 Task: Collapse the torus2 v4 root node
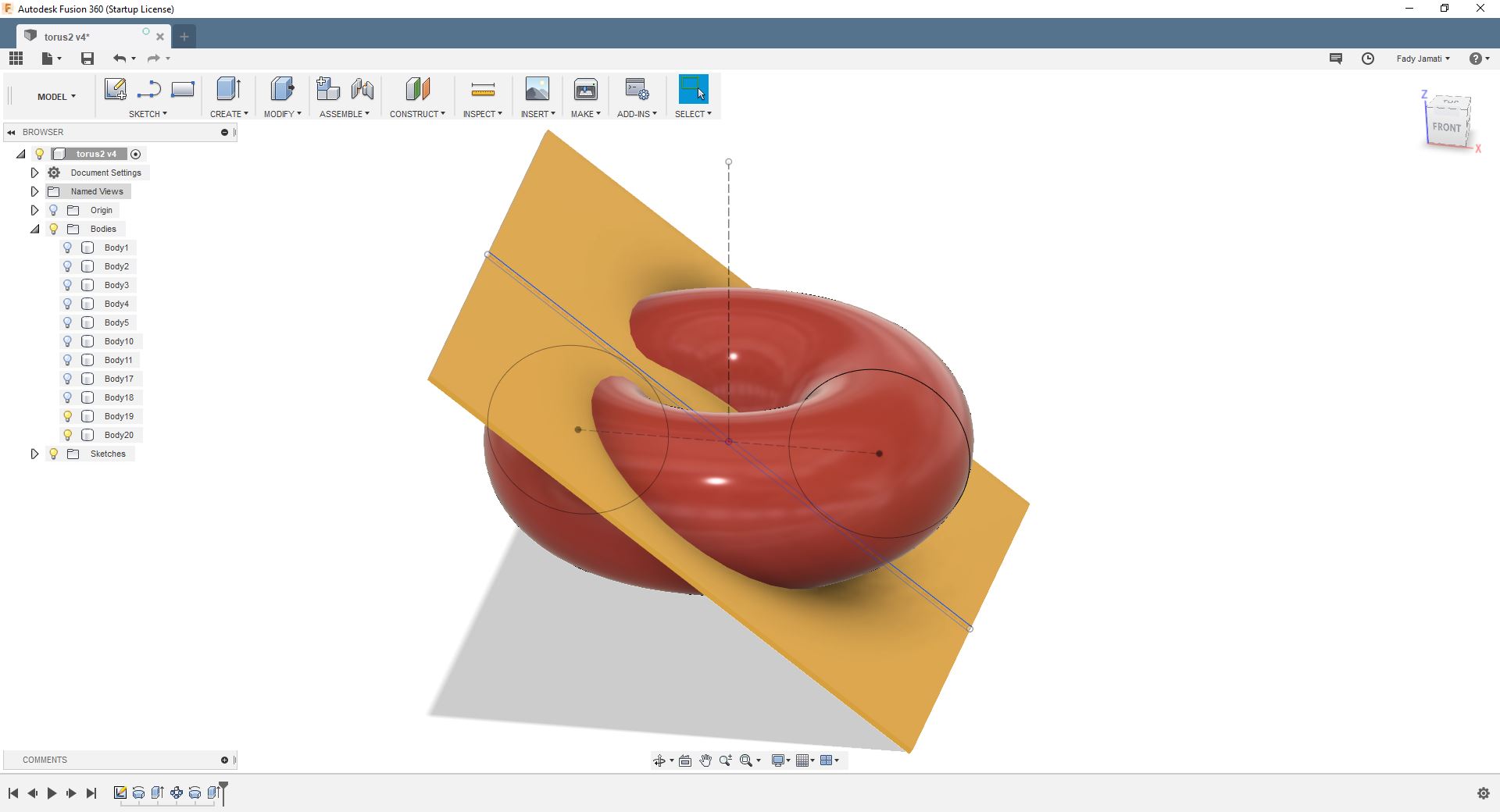(21, 154)
